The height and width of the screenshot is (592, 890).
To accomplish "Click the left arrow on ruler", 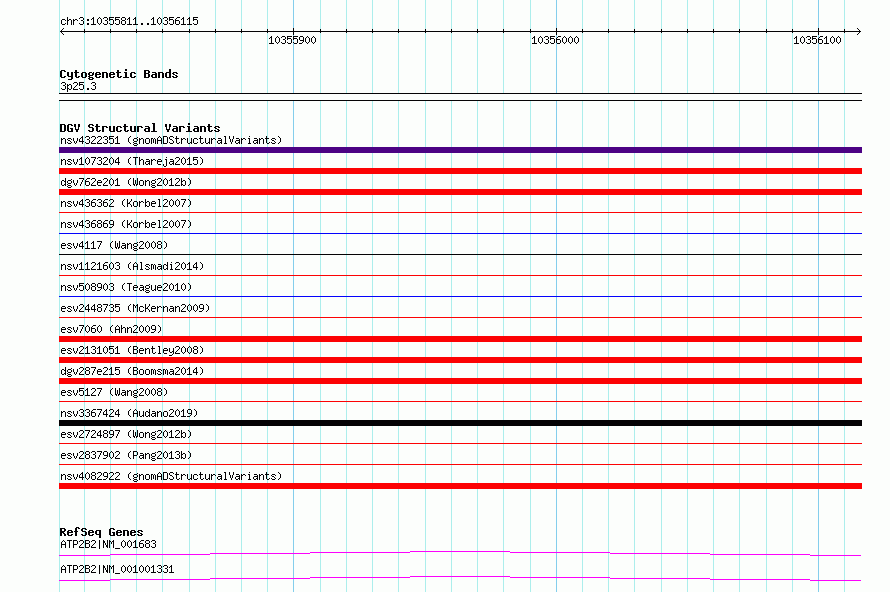I will [x=62, y=31].
